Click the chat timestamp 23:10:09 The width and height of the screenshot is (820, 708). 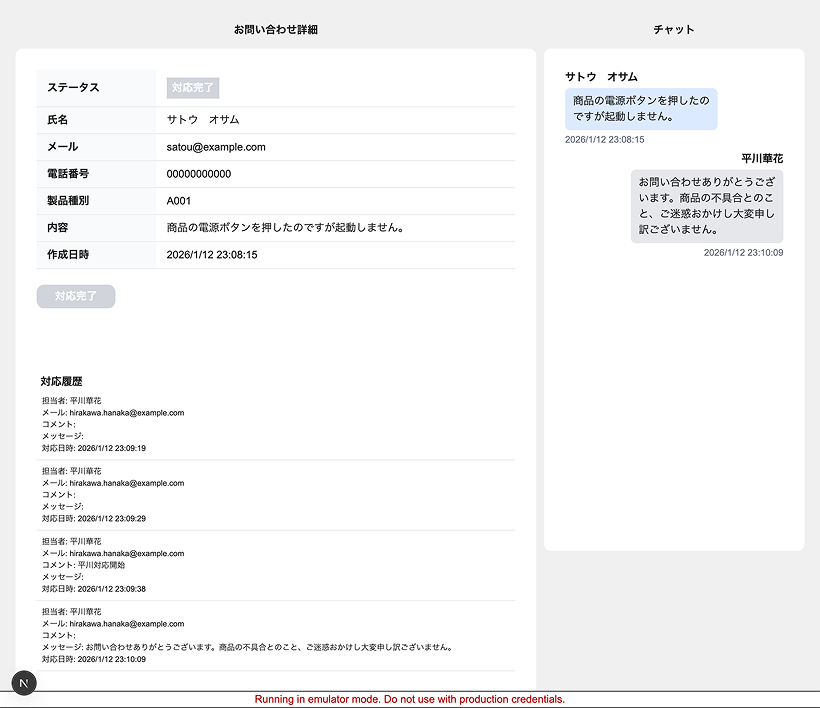click(743, 253)
